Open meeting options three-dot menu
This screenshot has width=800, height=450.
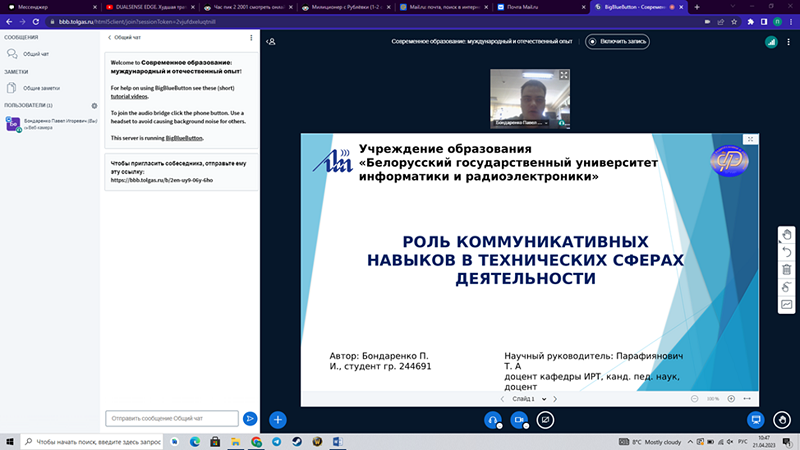(788, 42)
